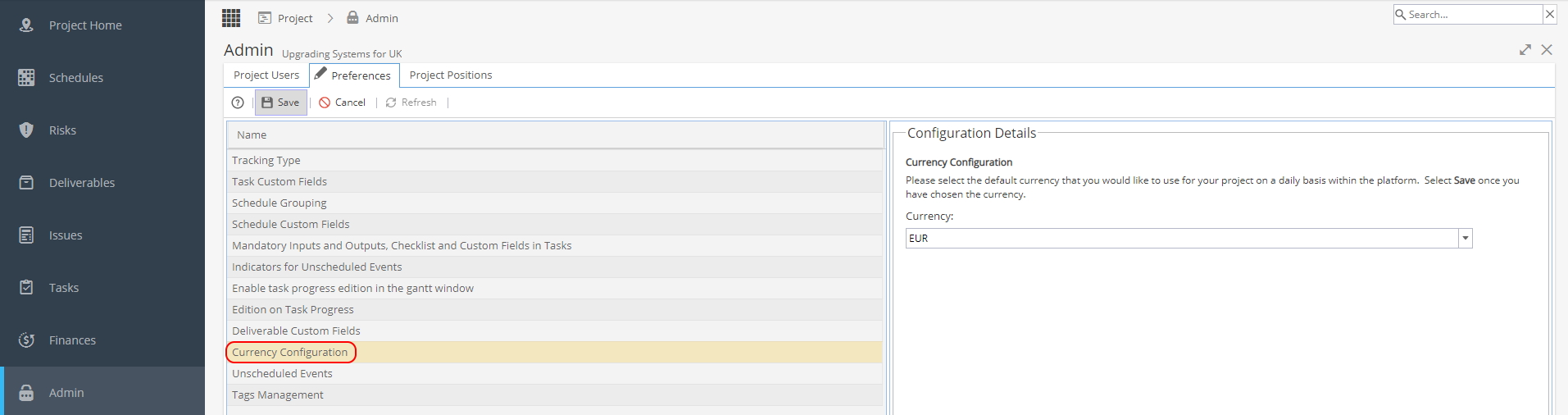Click the Name column header
Screen dimensions: 1568x415
tap(555, 135)
